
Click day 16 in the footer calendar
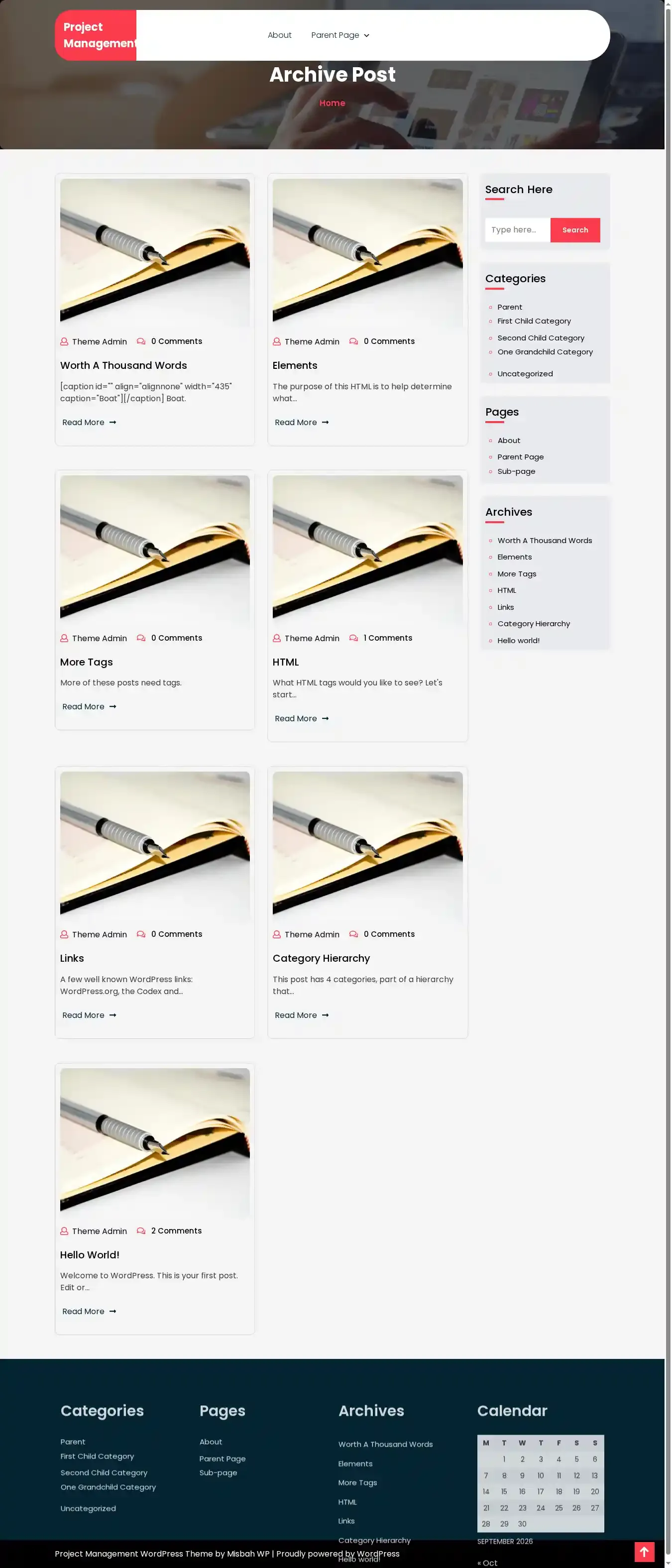522,1492
